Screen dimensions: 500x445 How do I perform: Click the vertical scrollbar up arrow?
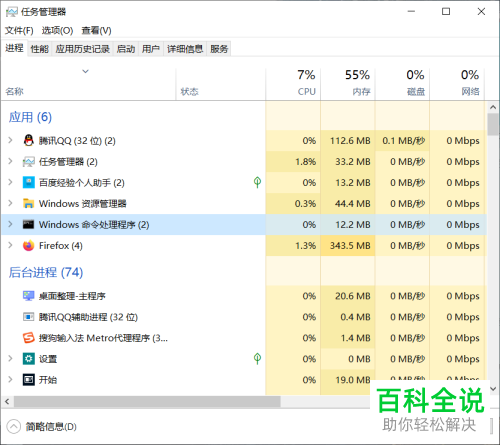[x=493, y=107]
